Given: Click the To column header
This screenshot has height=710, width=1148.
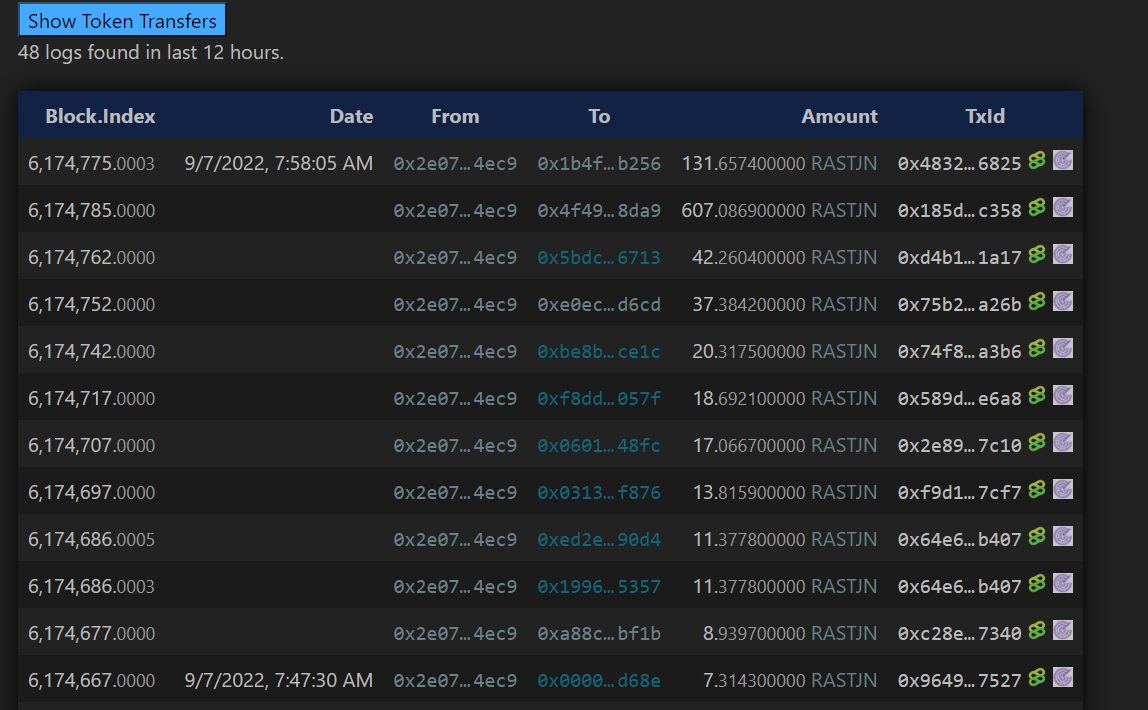Looking at the screenshot, I should click(x=599, y=116).
